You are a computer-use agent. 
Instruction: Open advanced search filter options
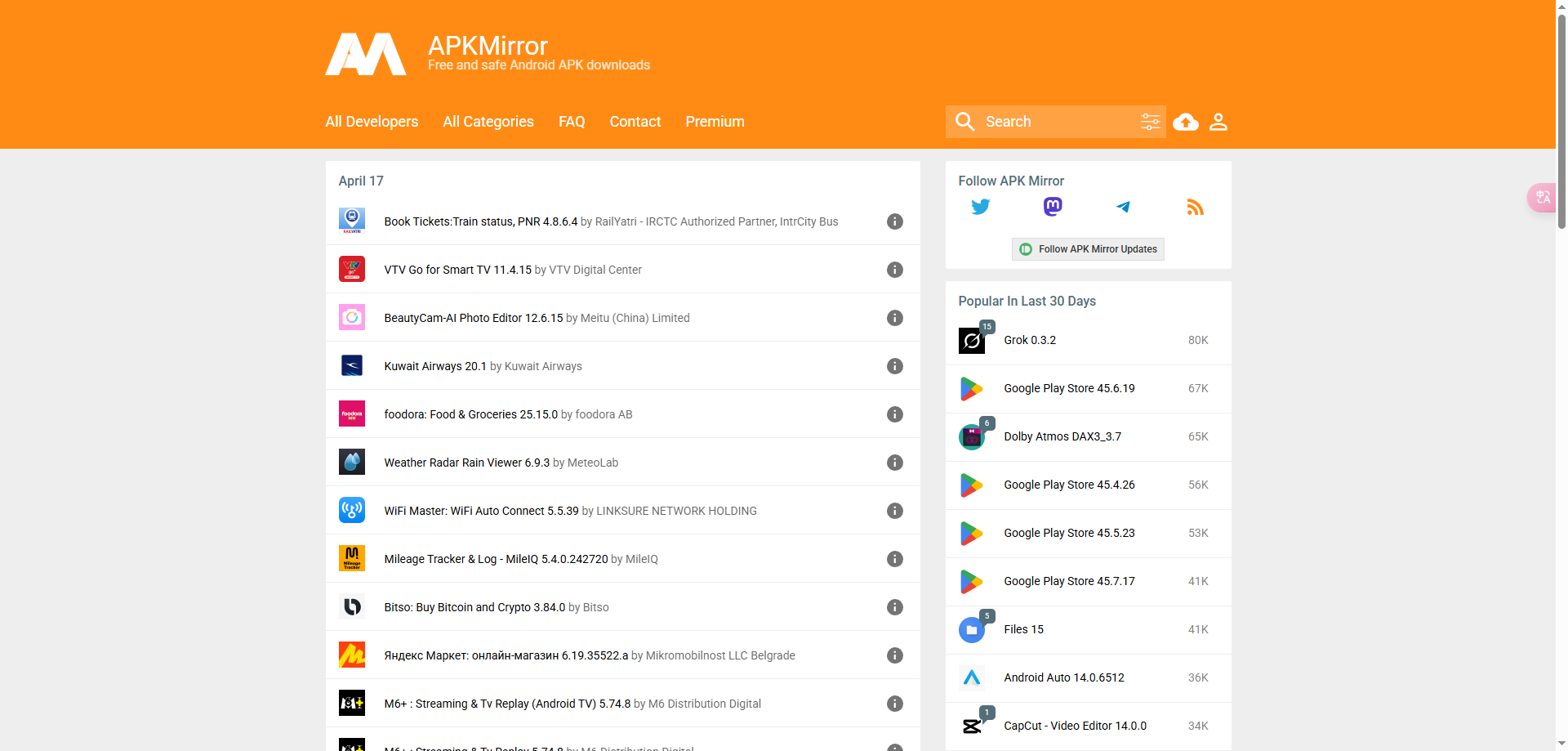click(x=1150, y=122)
